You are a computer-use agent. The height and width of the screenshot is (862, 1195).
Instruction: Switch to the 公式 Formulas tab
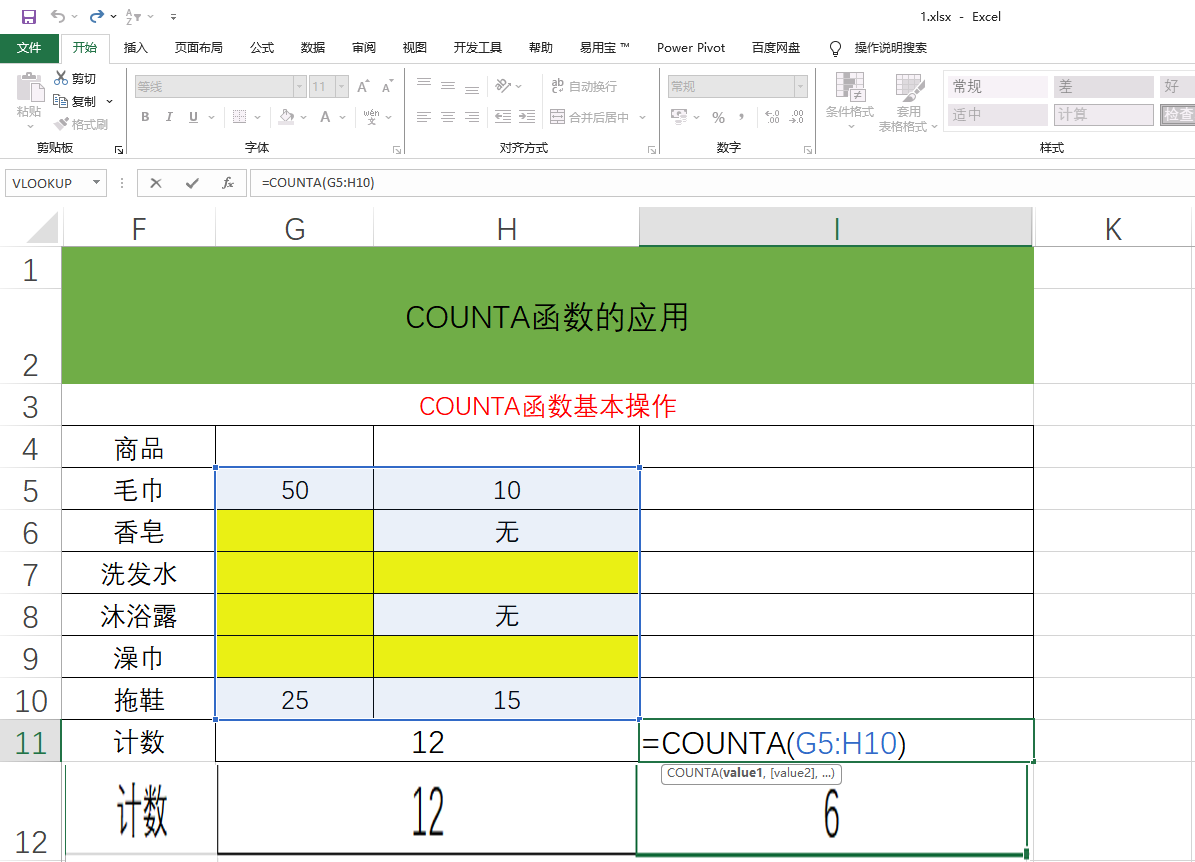pyautogui.click(x=261, y=47)
